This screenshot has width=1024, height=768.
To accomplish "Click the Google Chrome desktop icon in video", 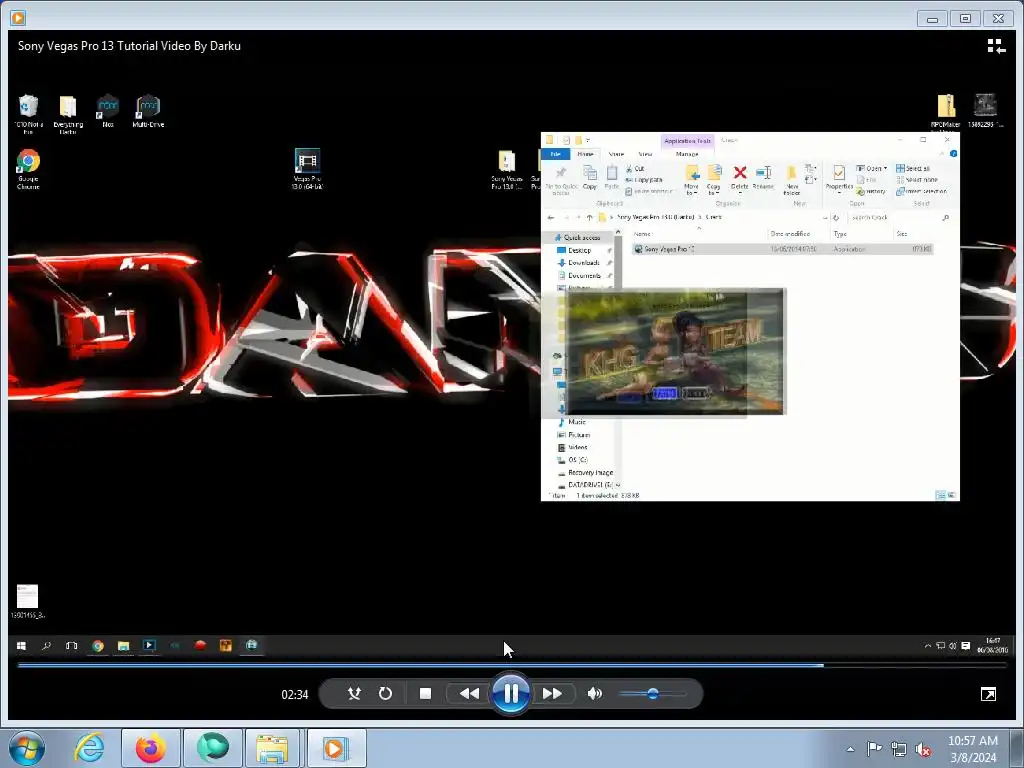I will pos(28,169).
